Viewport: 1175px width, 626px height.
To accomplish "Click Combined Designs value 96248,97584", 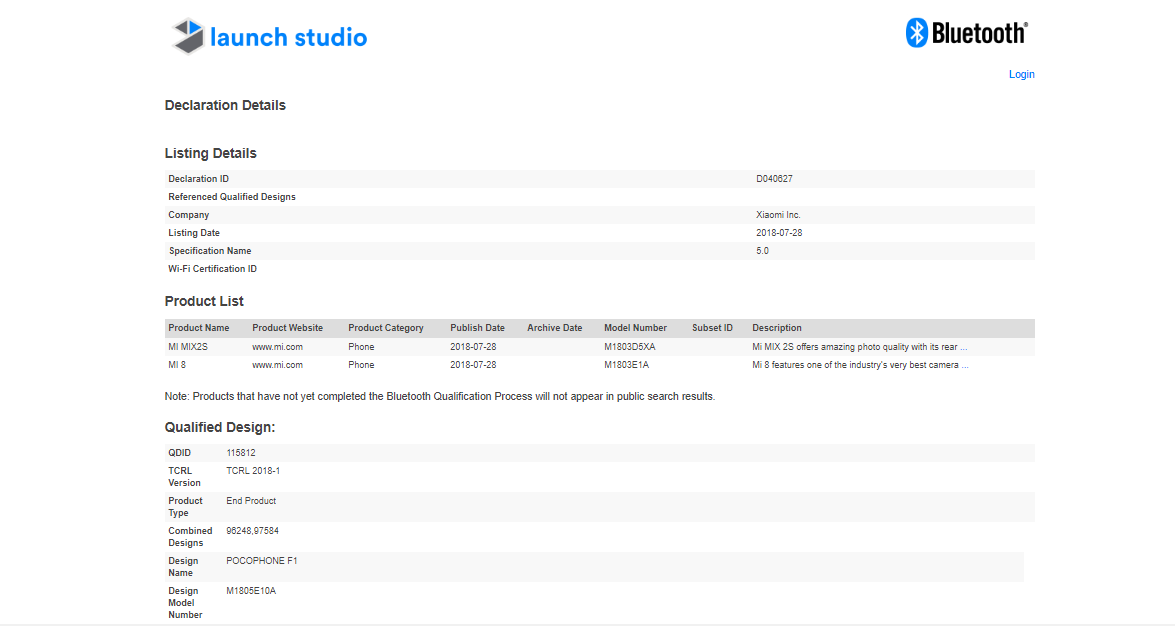I will [x=253, y=532].
